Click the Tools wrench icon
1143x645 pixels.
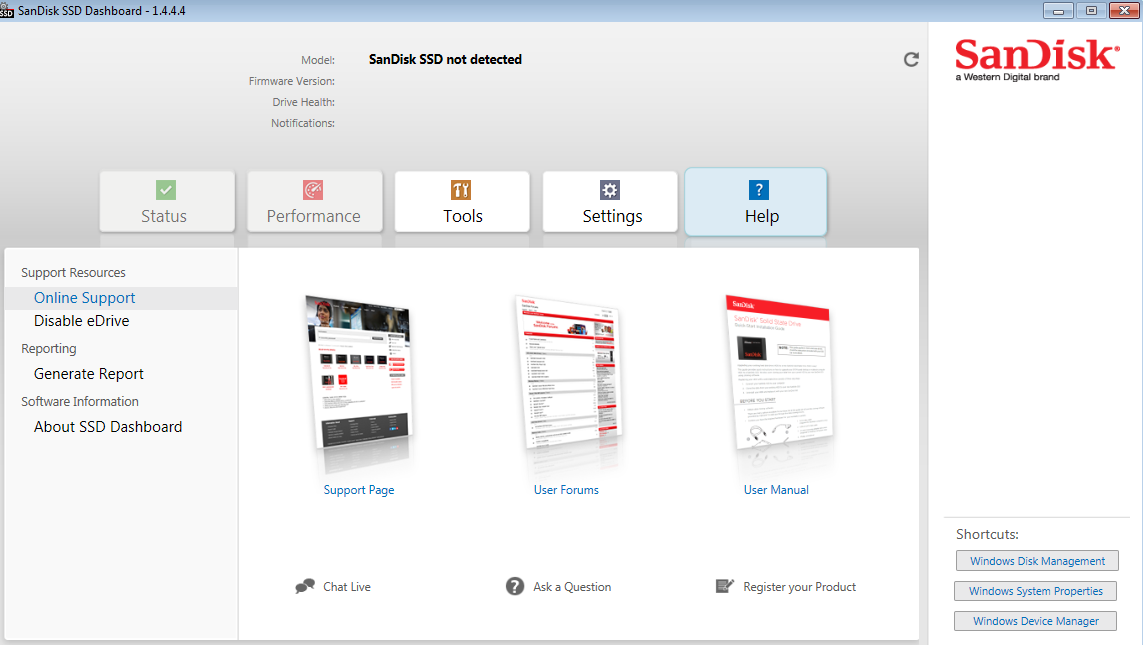(x=461, y=190)
